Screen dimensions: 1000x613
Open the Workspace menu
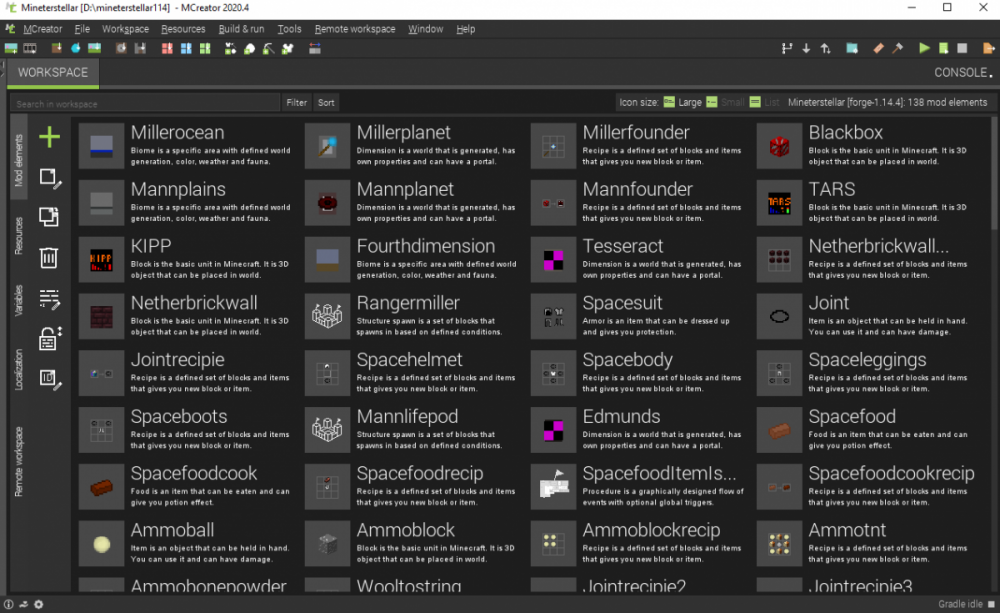[125, 29]
